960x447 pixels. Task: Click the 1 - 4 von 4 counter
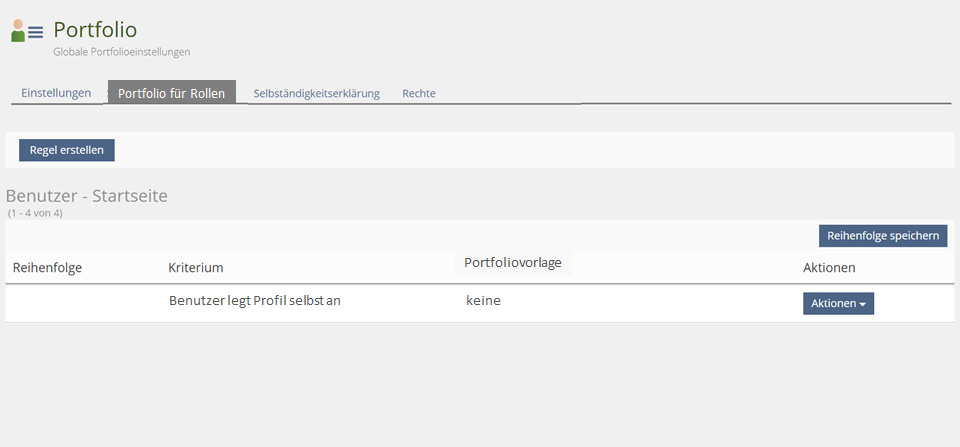pyautogui.click(x=35, y=213)
